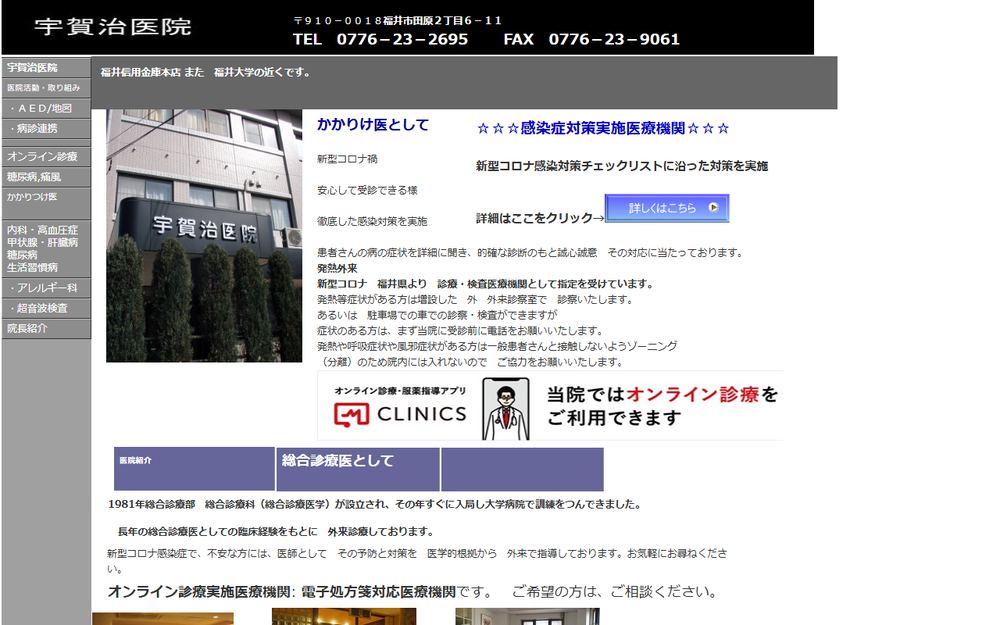Click the empty third purple tab
The width and height of the screenshot is (1000, 625).
pos(522,469)
